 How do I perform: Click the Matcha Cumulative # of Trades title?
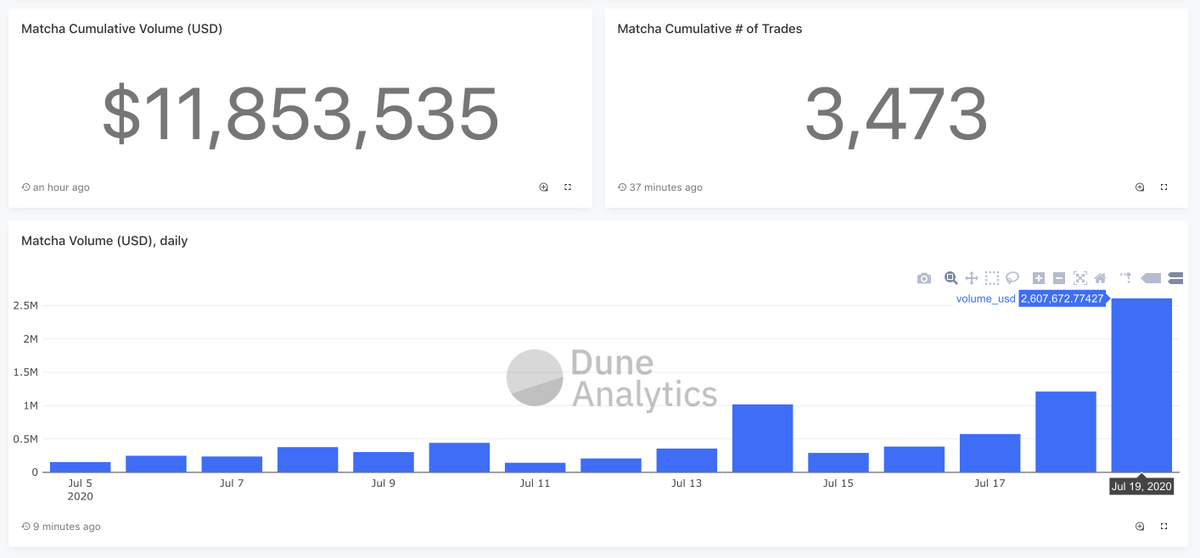click(710, 29)
